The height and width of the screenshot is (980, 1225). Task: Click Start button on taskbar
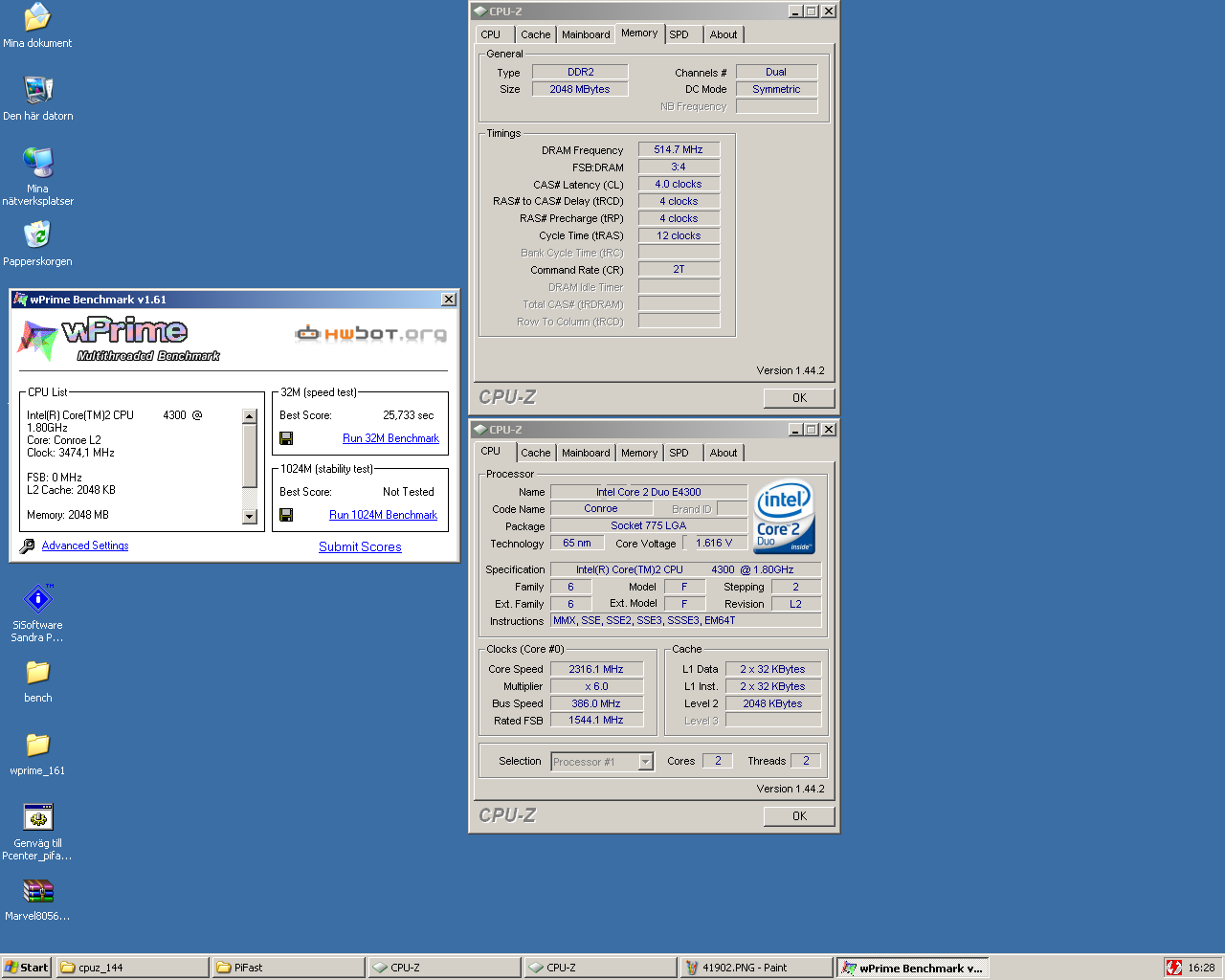click(x=27, y=968)
